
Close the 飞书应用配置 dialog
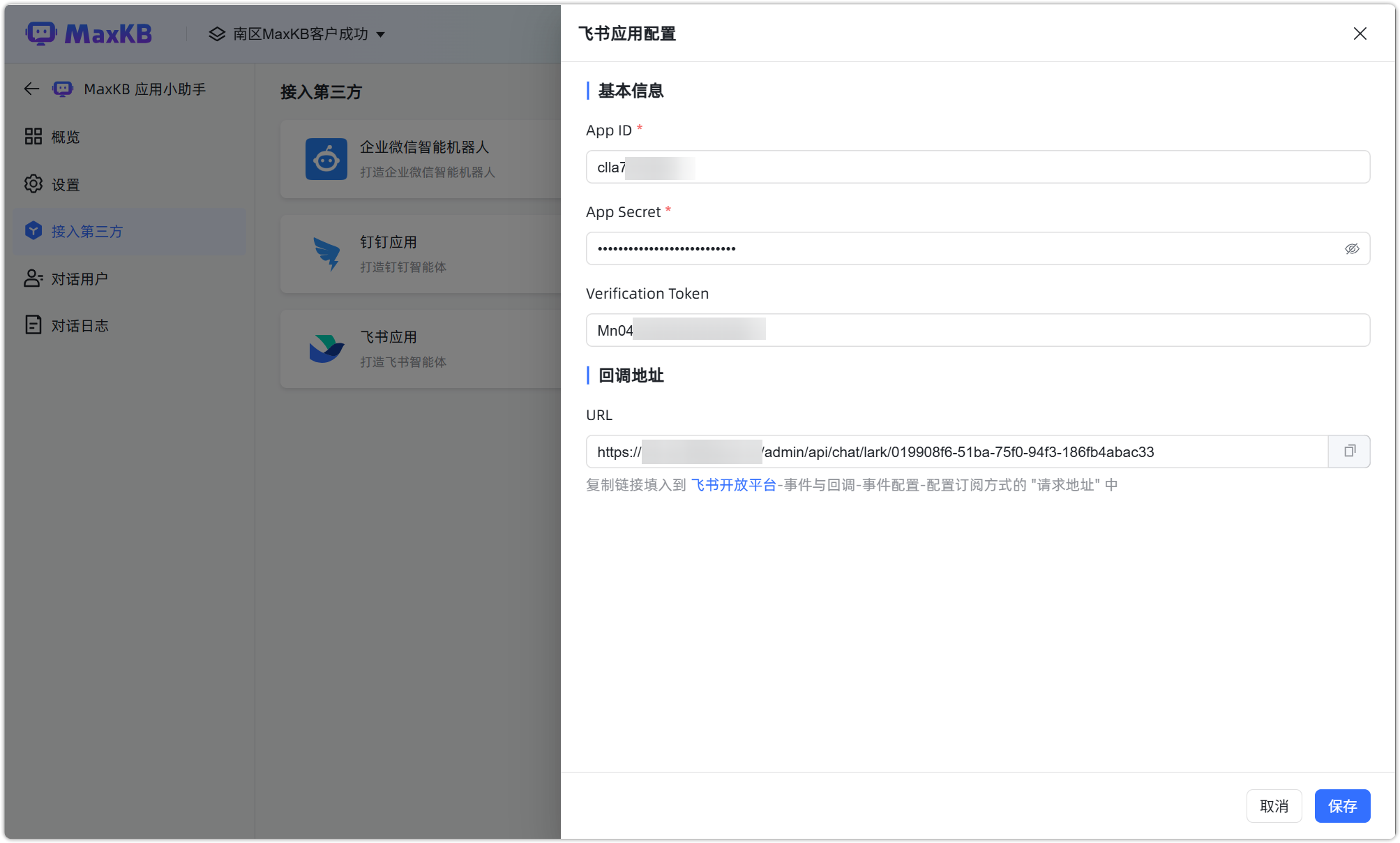tap(1359, 33)
